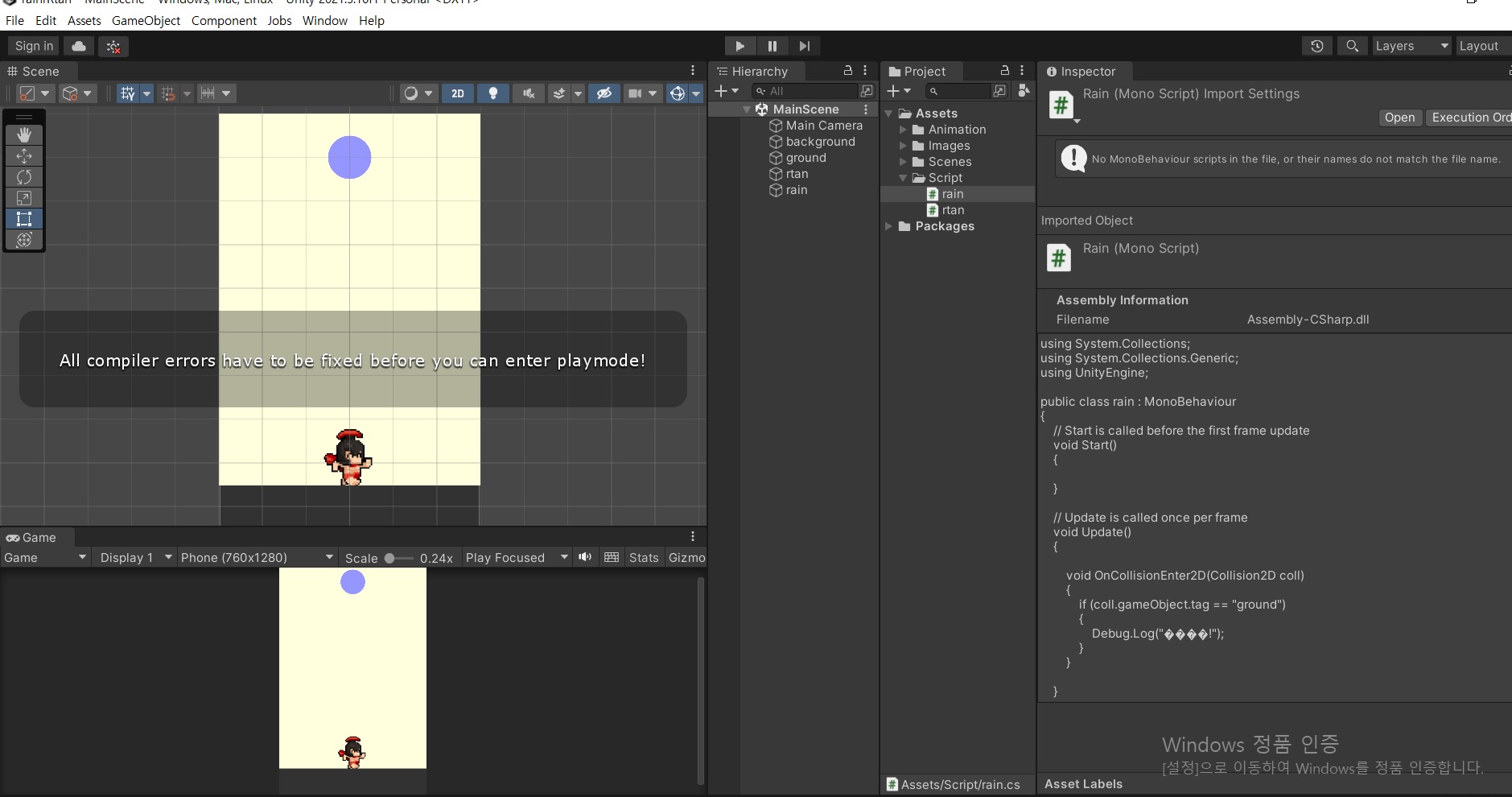
Task: Open the Assets menu
Action: (x=84, y=21)
